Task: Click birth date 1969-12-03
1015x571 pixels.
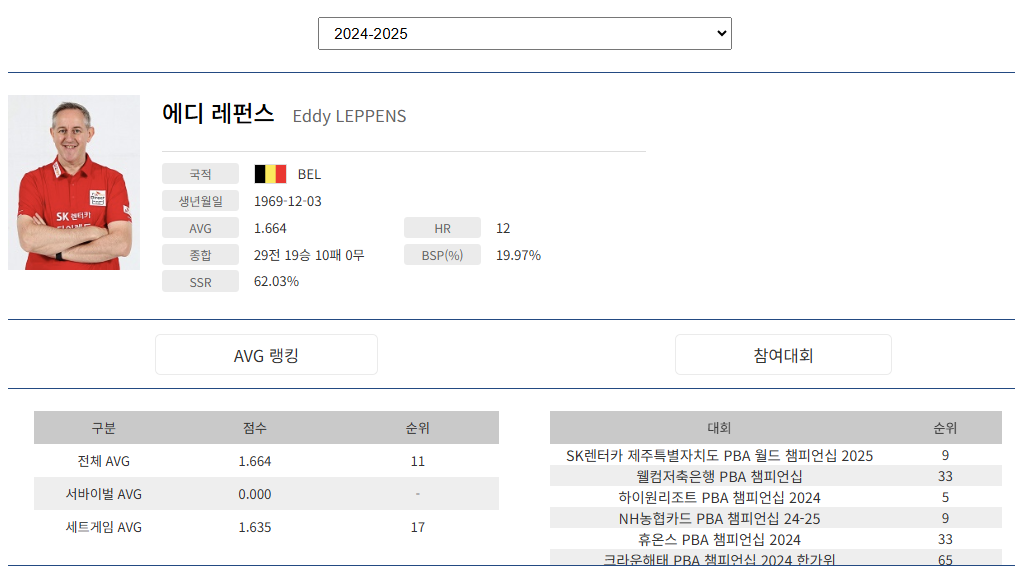Action: click(x=287, y=201)
